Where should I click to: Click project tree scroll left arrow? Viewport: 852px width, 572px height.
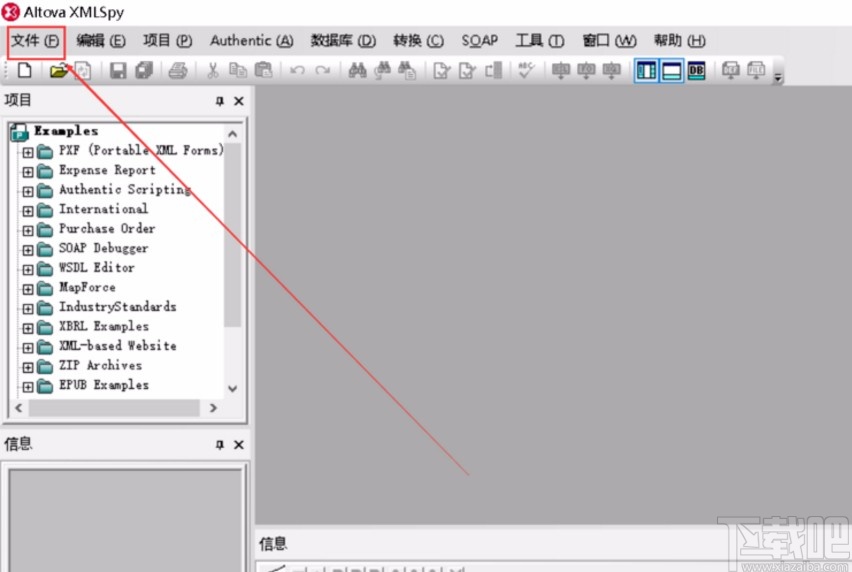coord(19,408)
